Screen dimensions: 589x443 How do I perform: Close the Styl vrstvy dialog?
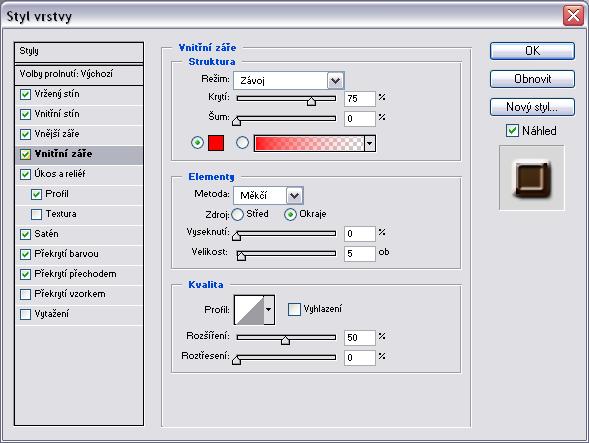click(x=573, y=16)
